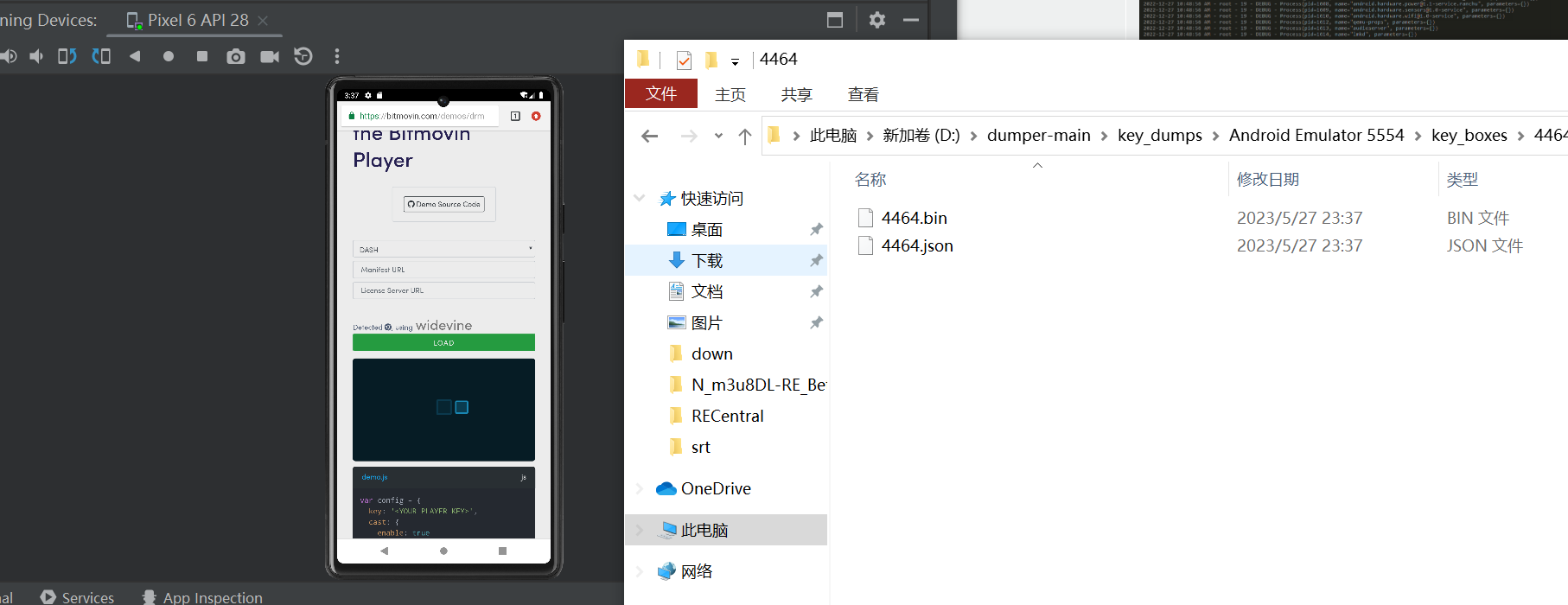Viewport: 1568px width, 605px height.
Task: Open 桌面 in the navigation pane
Action: point(707,229)
